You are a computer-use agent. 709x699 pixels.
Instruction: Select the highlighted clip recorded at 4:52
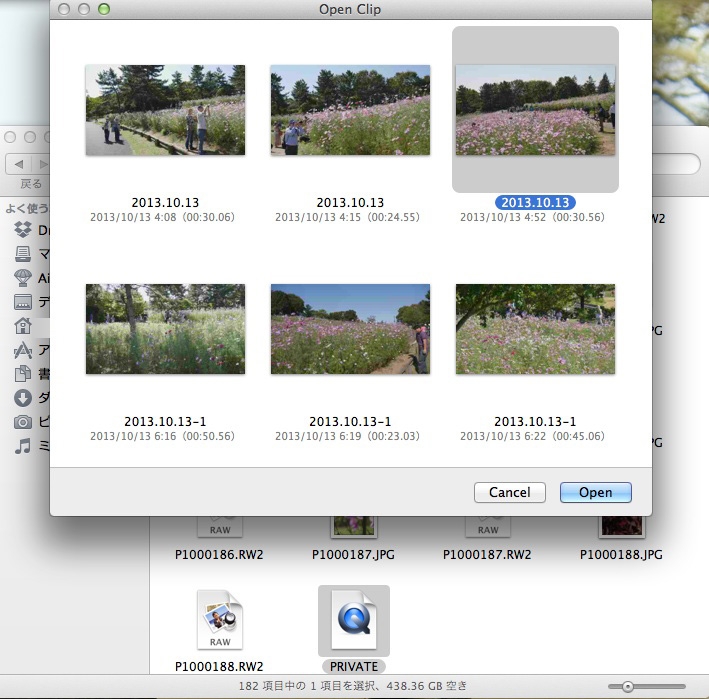point(535,110)
